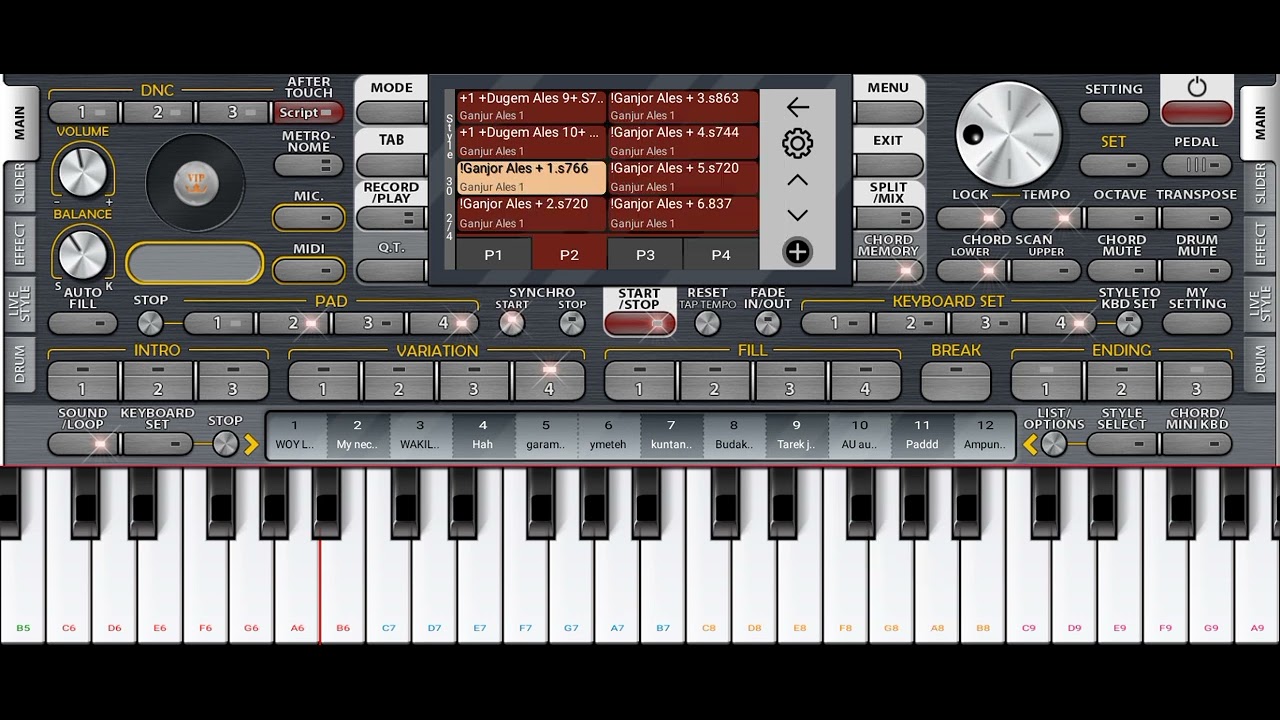Add new style with plus icon

[797, 252]
